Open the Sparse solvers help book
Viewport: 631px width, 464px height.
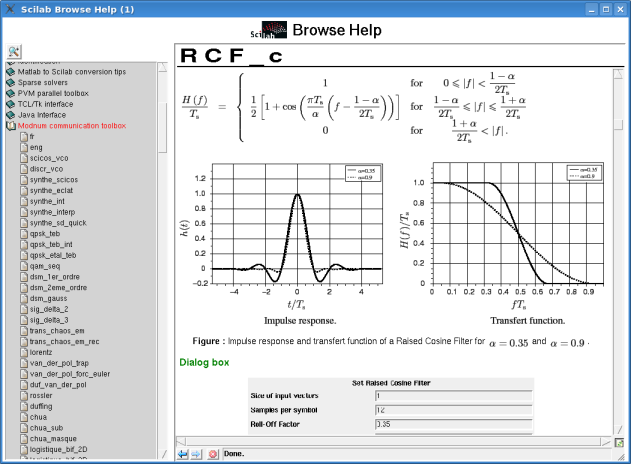coord(43,82)
